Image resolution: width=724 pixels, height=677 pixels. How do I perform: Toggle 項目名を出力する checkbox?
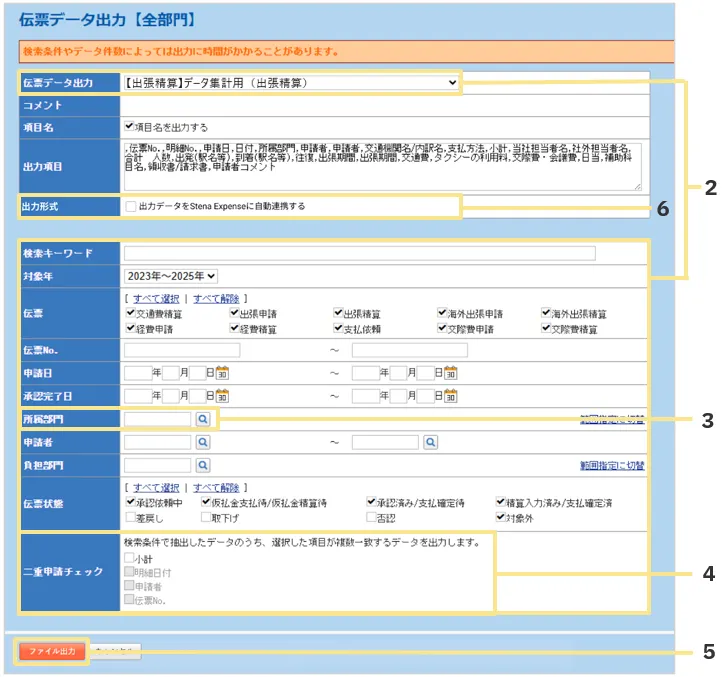pyautogui.click(x=130, y=127)
